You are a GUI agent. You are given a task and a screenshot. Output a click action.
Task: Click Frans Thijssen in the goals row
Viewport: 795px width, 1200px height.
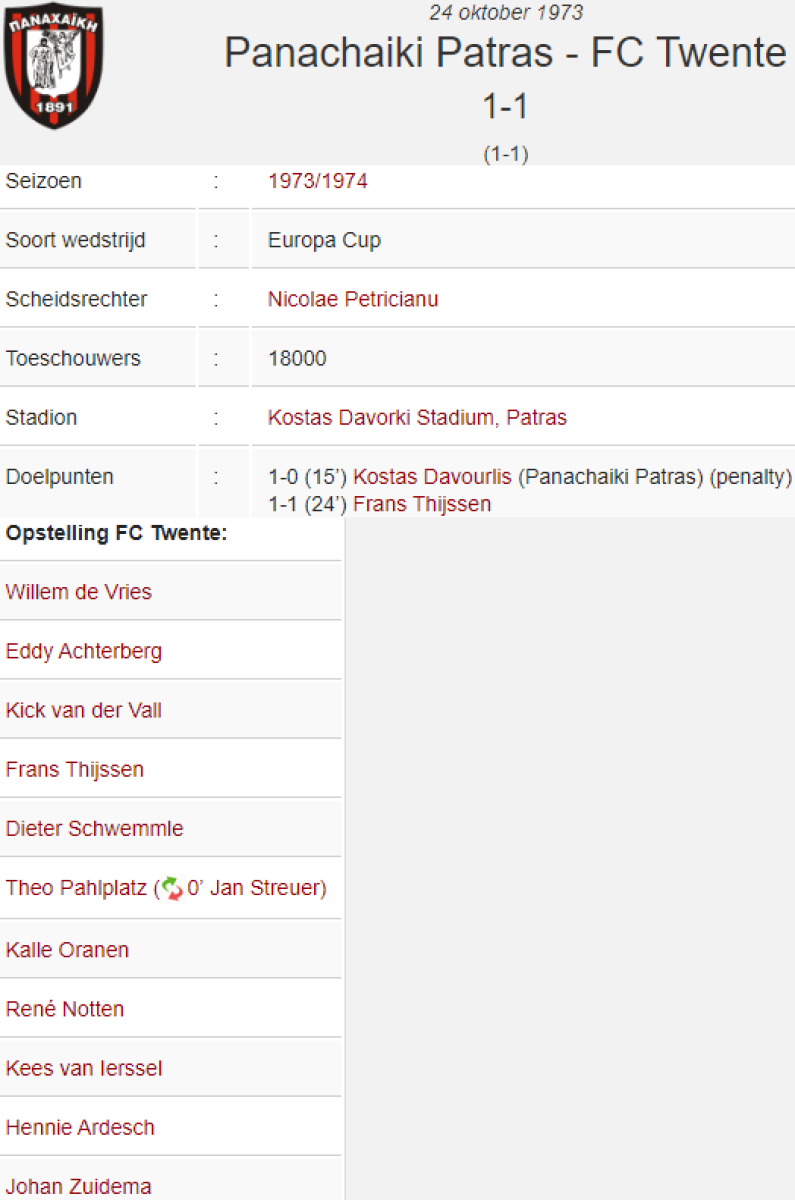click(x=422, y=504)
